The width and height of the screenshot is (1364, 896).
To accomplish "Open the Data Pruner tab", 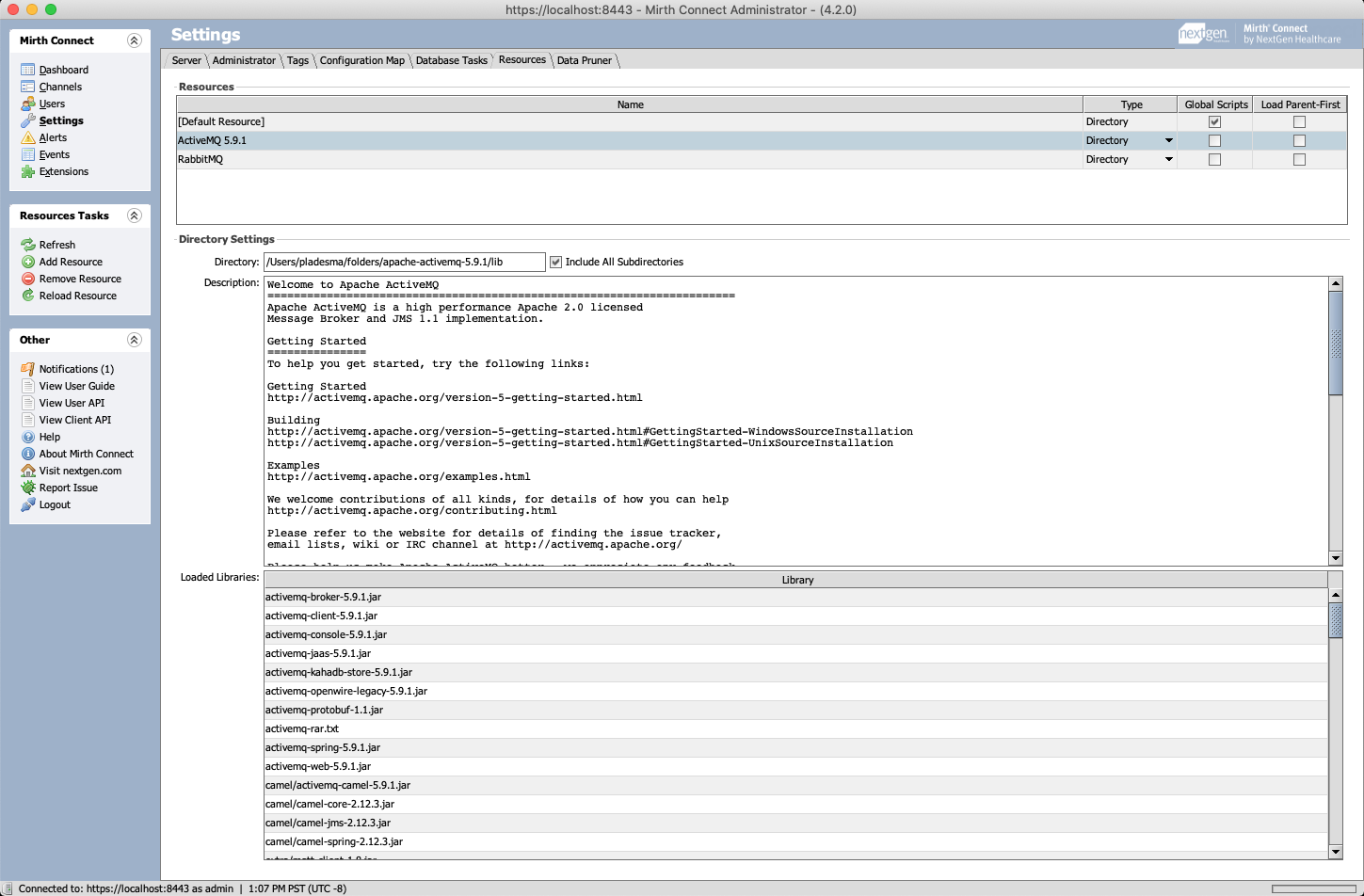I will [584, 60].
